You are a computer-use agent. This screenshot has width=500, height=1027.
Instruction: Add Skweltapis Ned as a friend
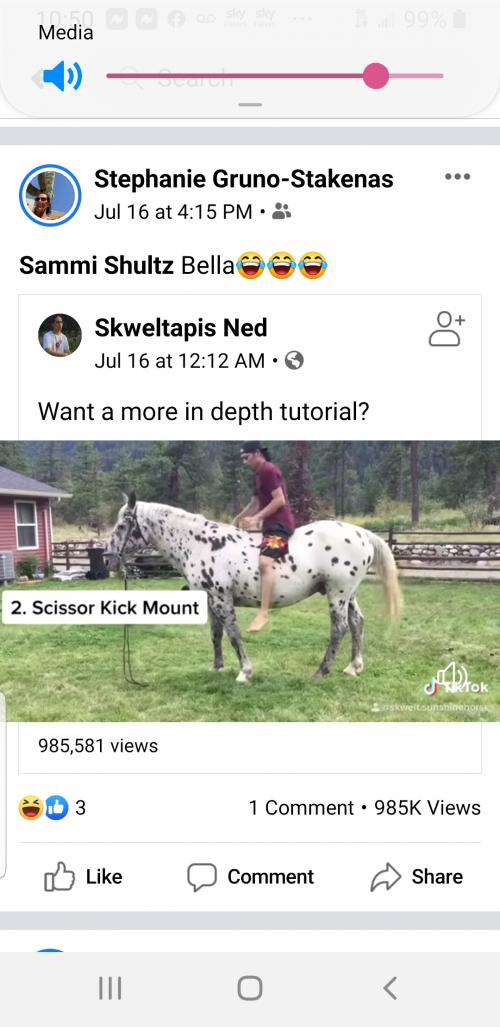(x=447, y=328)
